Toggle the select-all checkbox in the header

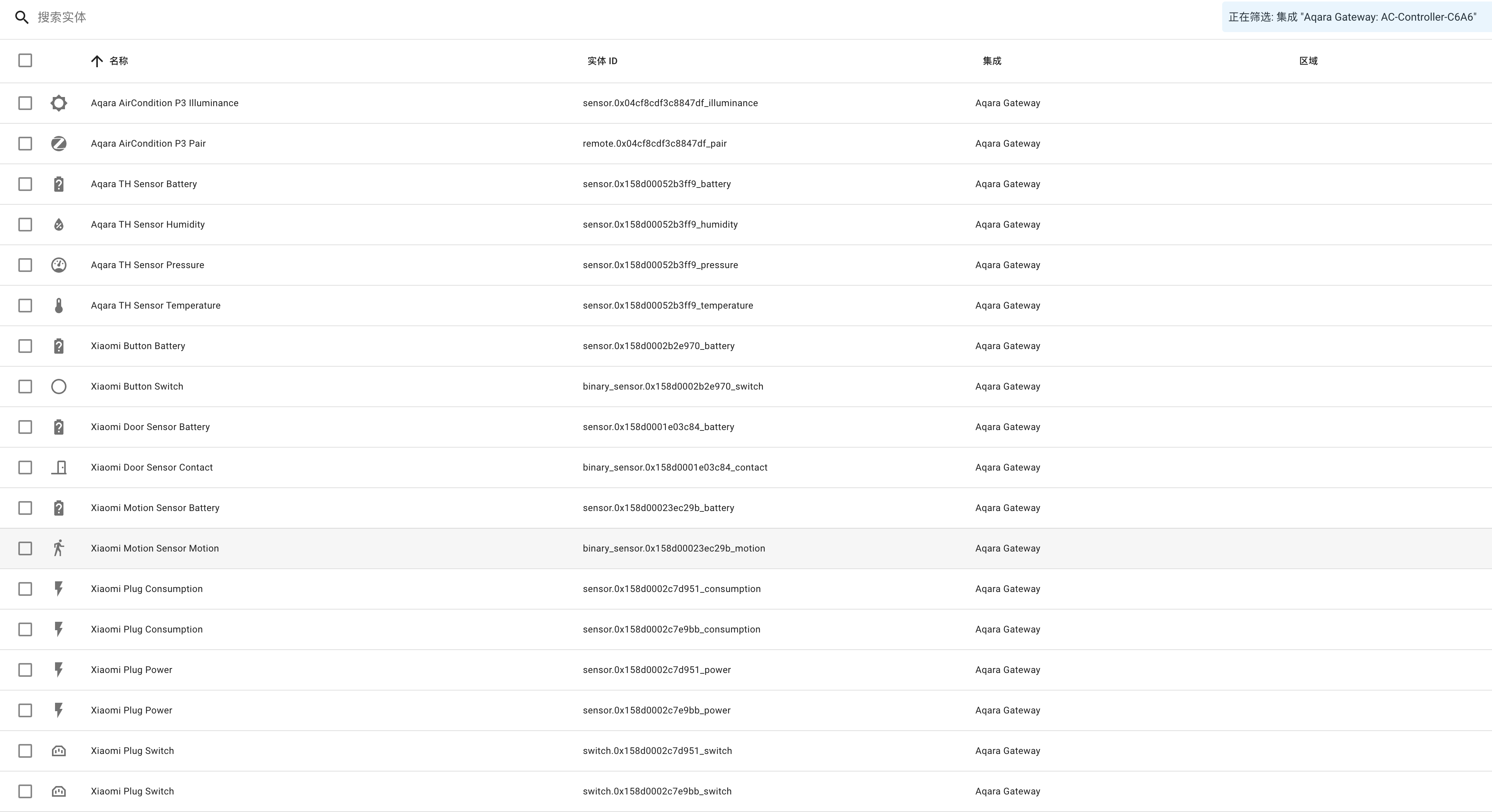point(25,60)
